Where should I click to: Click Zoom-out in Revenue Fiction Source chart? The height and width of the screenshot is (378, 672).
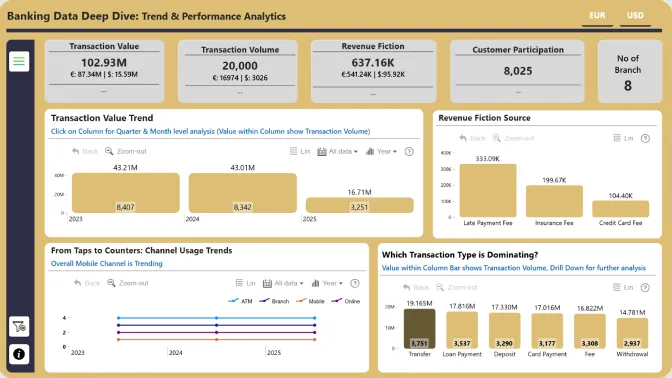point(513,138)
